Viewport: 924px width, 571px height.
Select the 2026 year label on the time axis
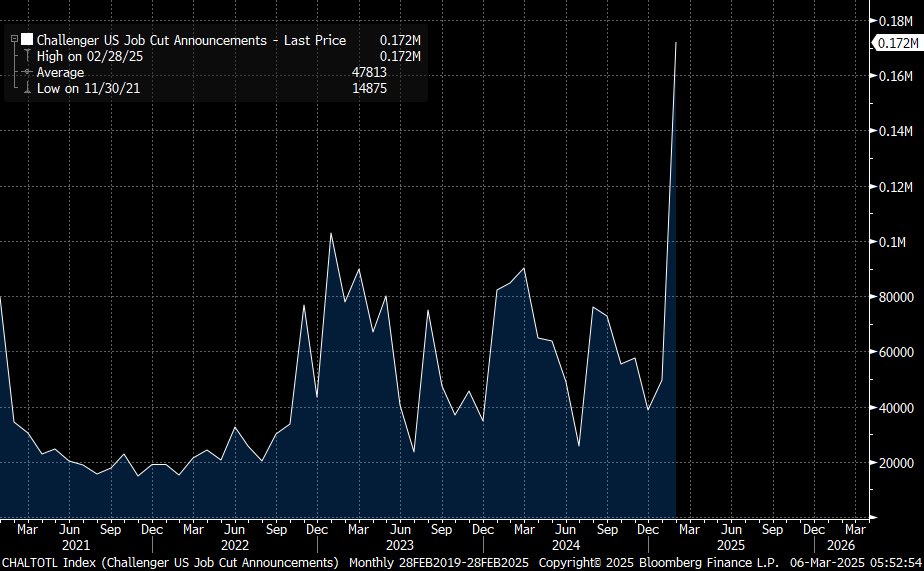841,545
